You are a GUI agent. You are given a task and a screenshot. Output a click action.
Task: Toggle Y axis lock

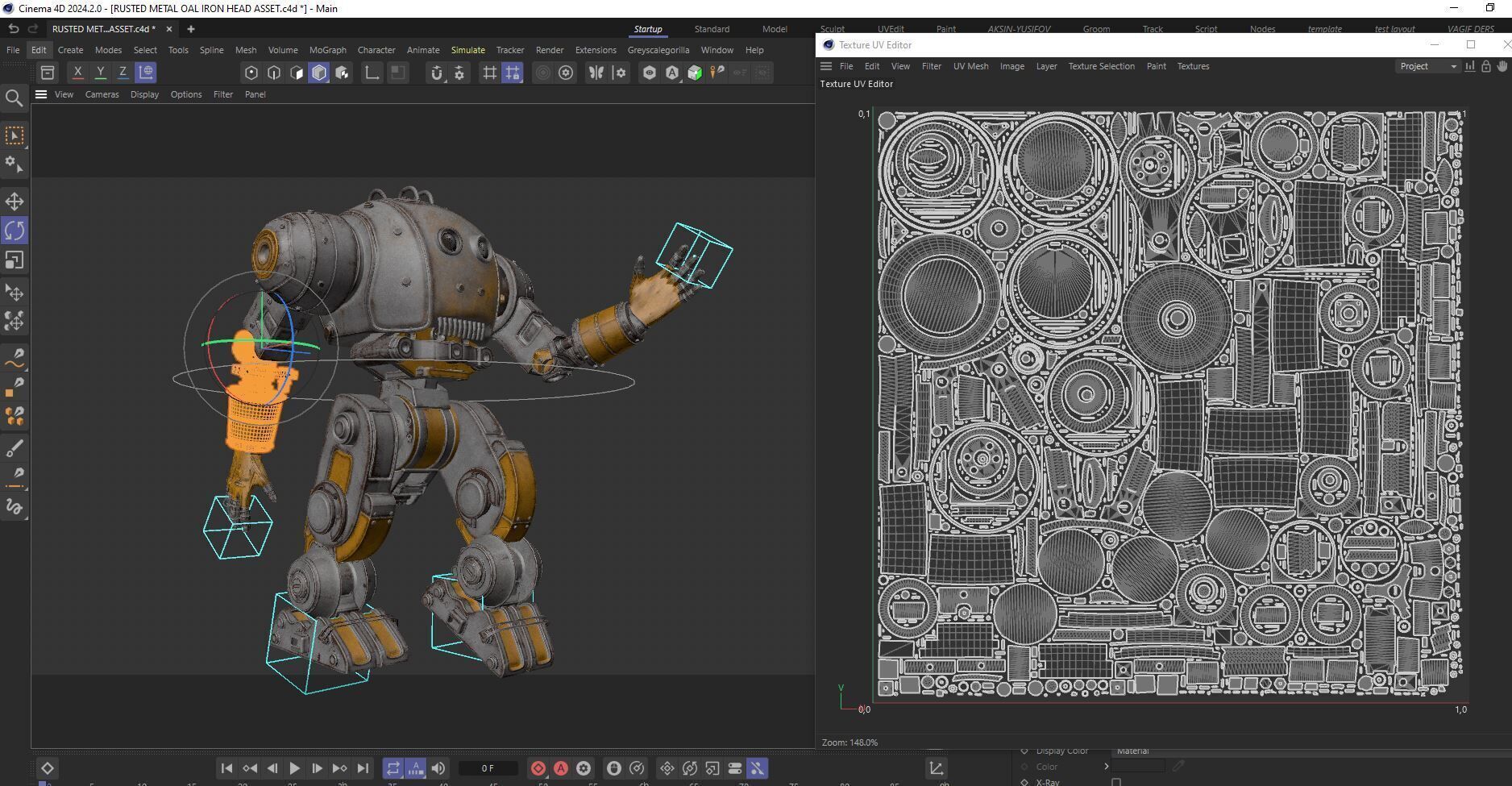100,73
